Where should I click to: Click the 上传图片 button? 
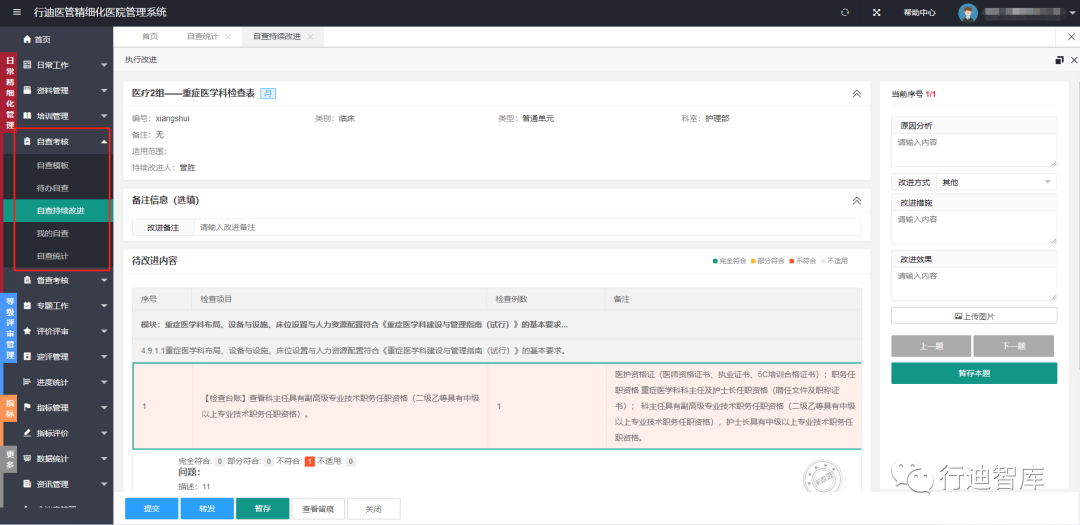coord(974,316)
